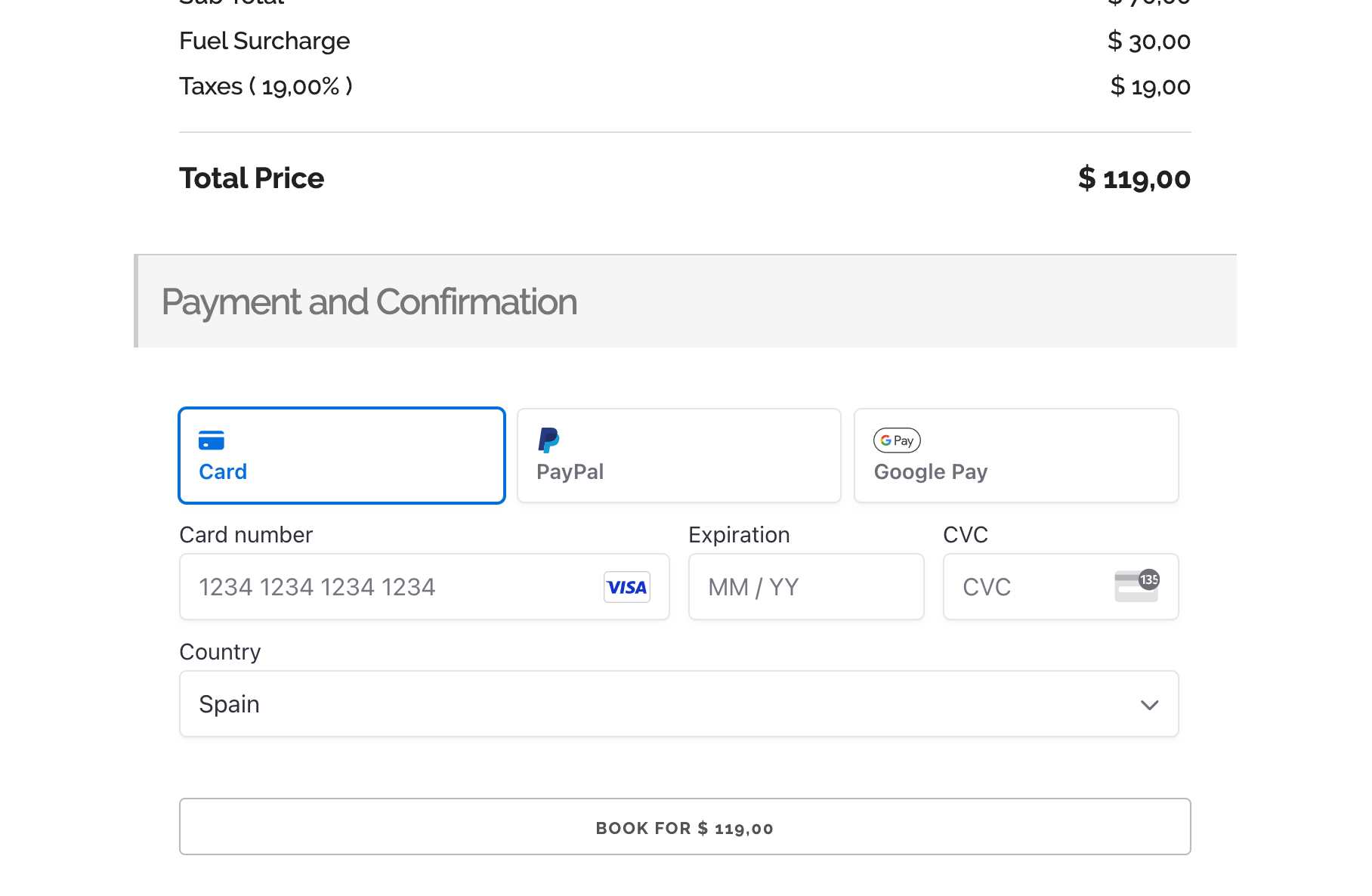1372x896 pixels.
Task: Choose Google Pay payment option
Action: [x=1015, y=456]
